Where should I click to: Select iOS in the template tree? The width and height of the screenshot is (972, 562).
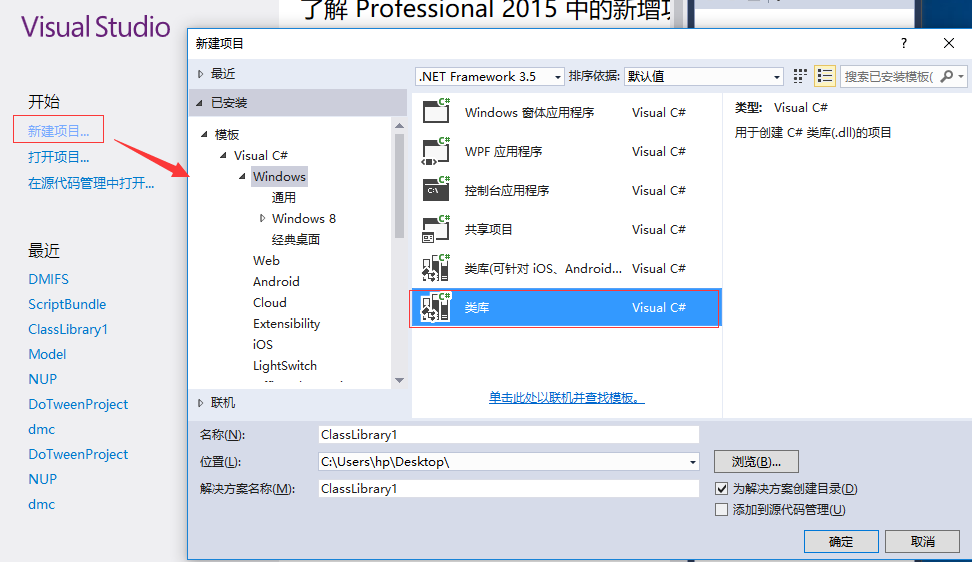pos(262,345)
